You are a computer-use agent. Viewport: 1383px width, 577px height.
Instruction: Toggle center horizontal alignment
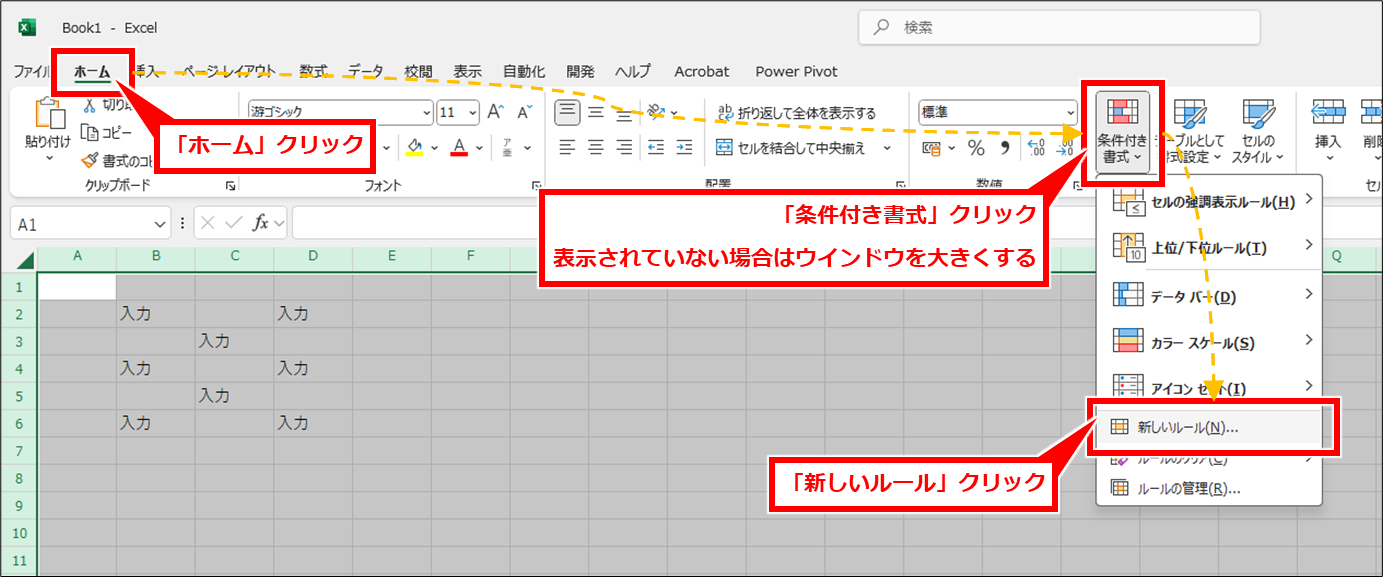596,148
